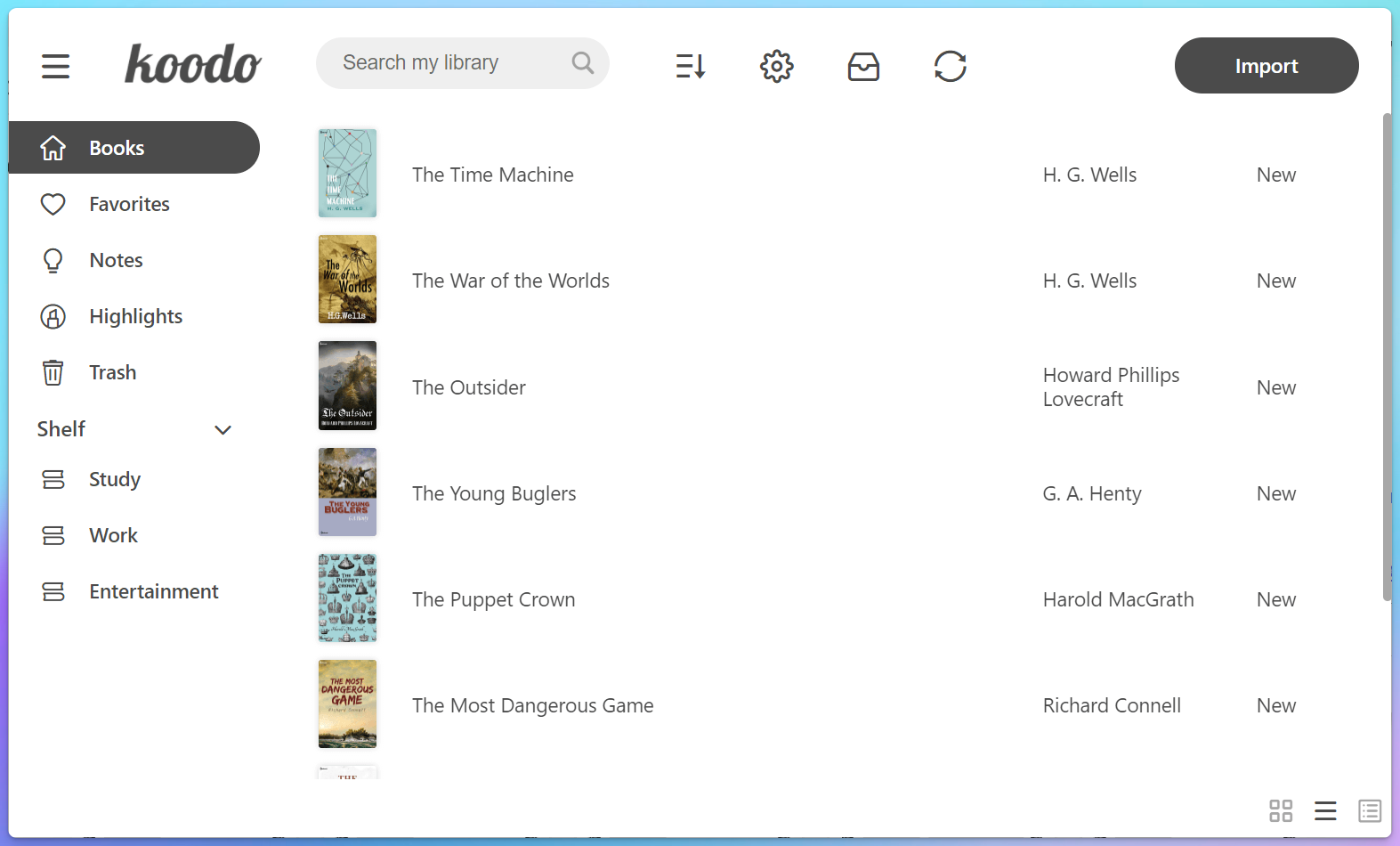Collapse the Shelf section chevron
1400x846 pixels.
[223, 430]
